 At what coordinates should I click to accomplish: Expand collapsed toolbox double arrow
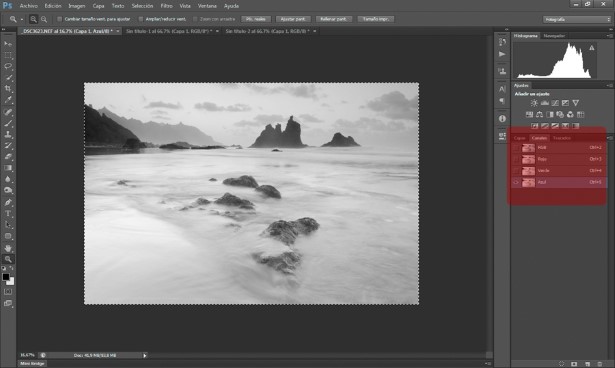tap(4, 29)
